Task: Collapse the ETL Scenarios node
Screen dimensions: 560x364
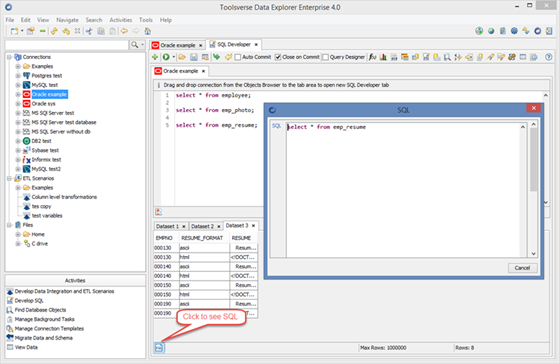Action: pos(9,178)
